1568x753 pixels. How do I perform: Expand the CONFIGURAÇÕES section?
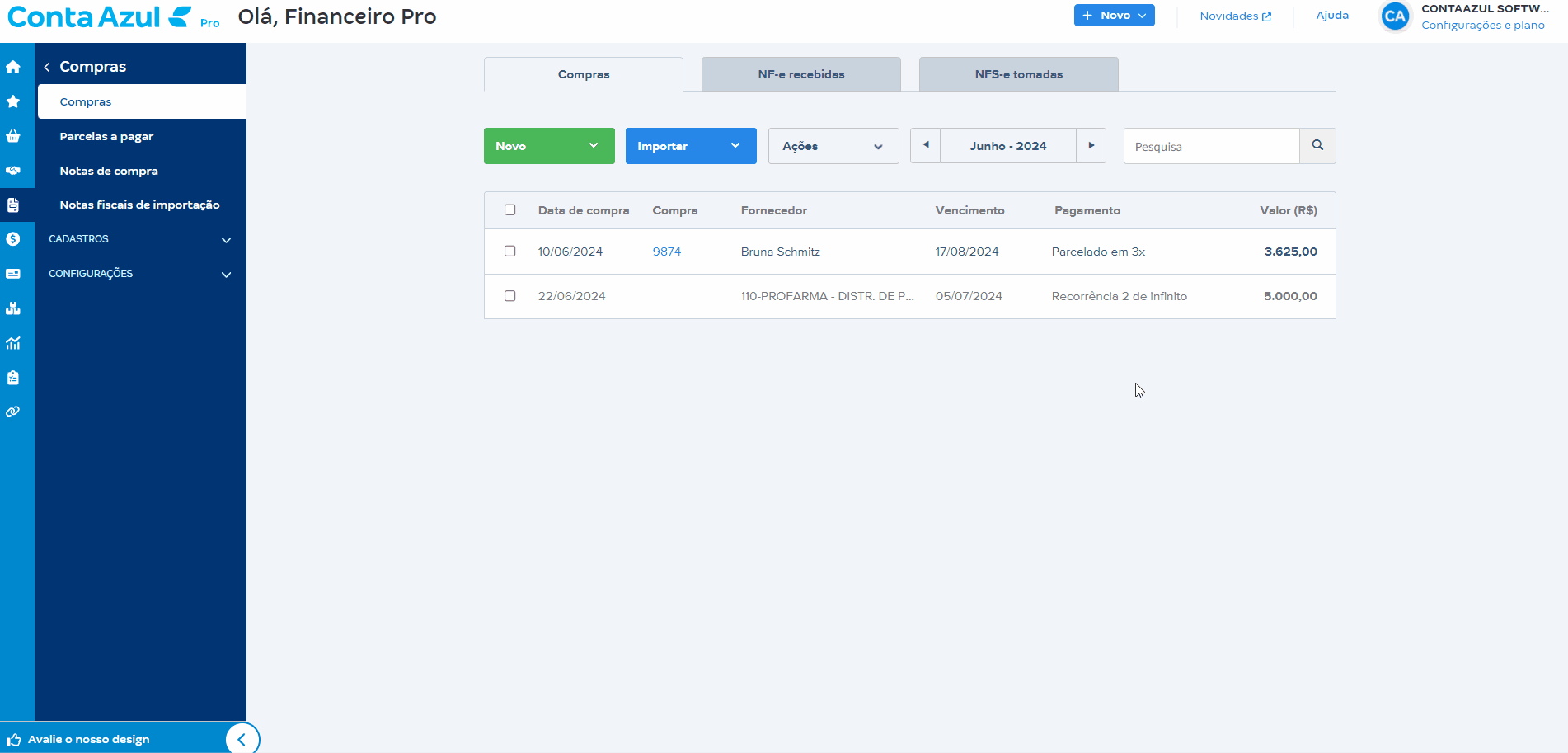click(x=141, y=274)
